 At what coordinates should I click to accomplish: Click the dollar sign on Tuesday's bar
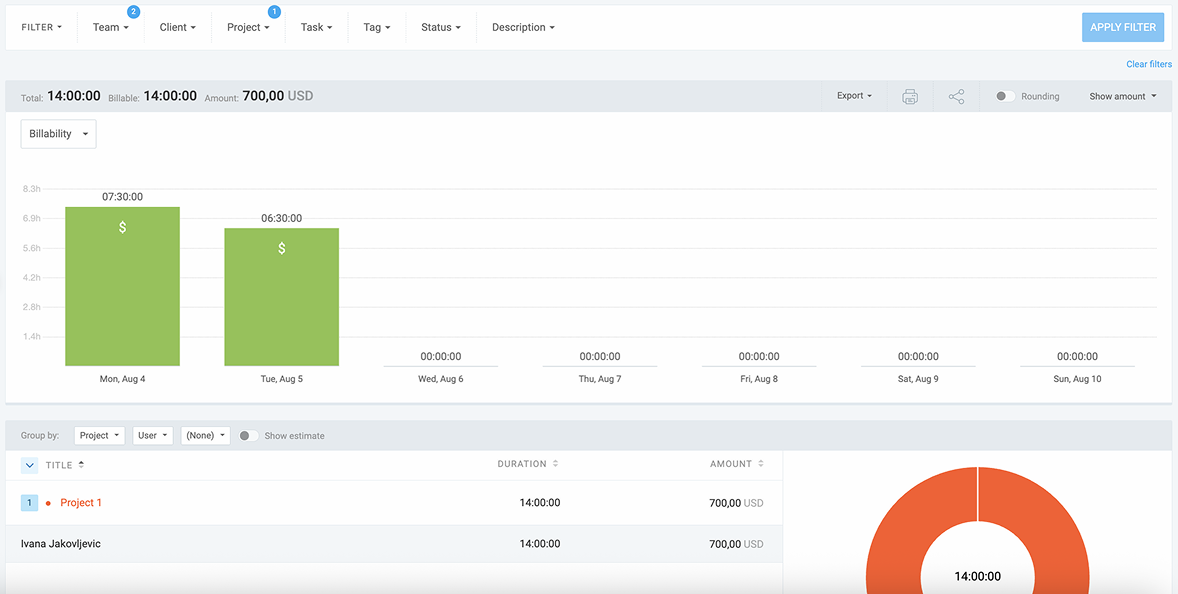282,248
